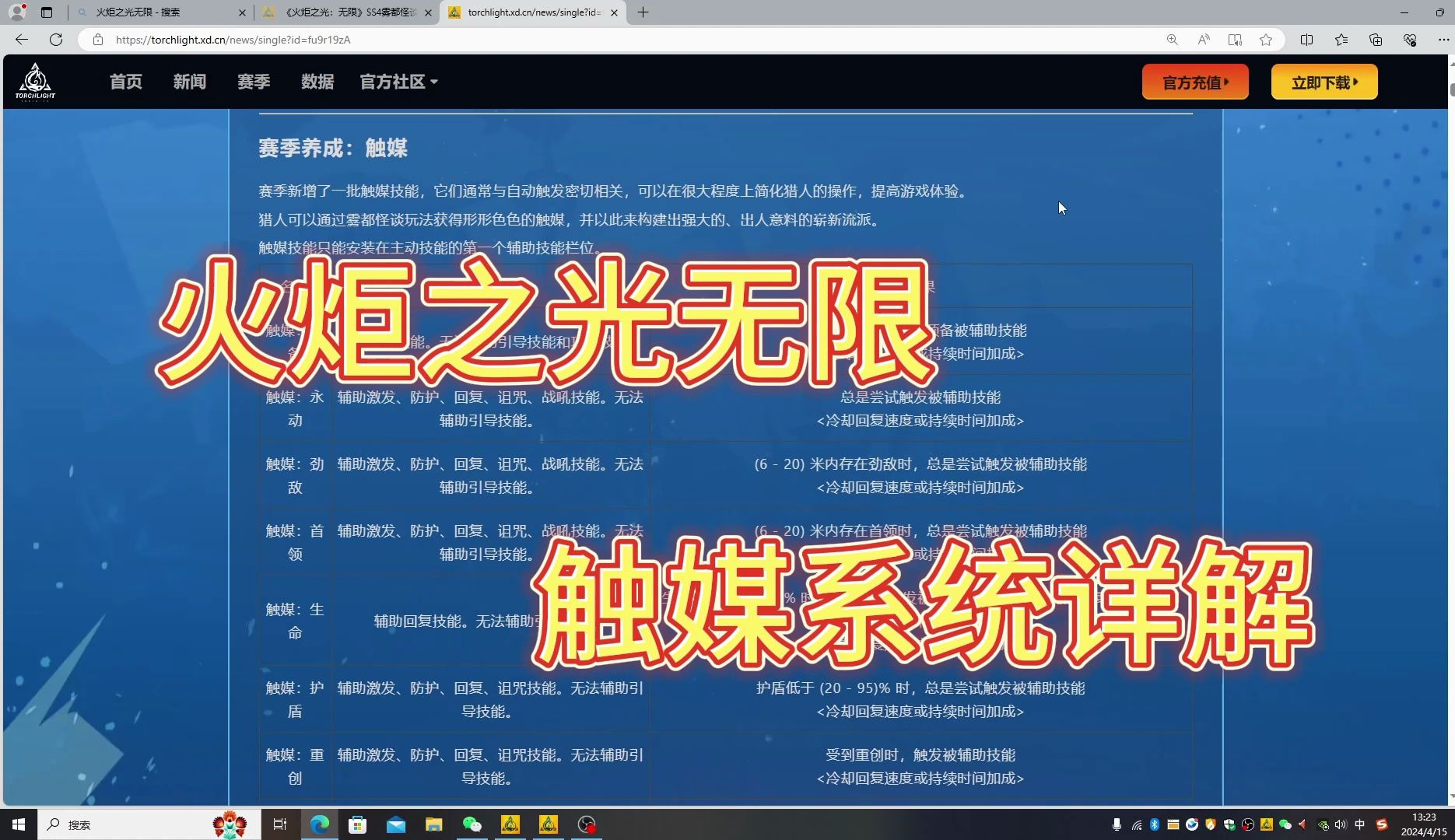
Task: Select the torchlight.xd.cn/news tab
Action: click(x=533, y=12)
